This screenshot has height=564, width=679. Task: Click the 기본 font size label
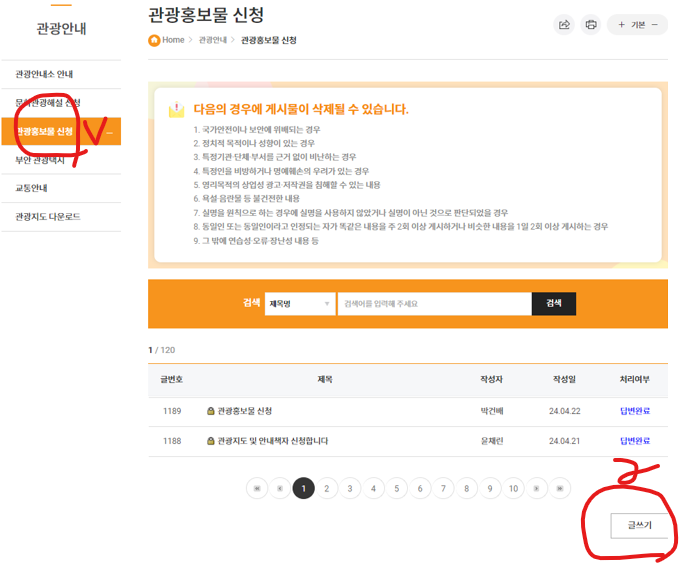coord(638,25)
